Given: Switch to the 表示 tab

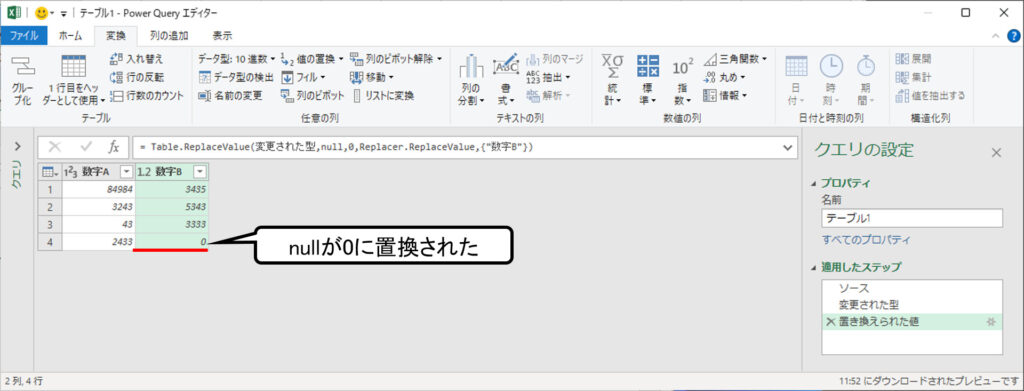Looking at the screenshot, I should [222, 36].
